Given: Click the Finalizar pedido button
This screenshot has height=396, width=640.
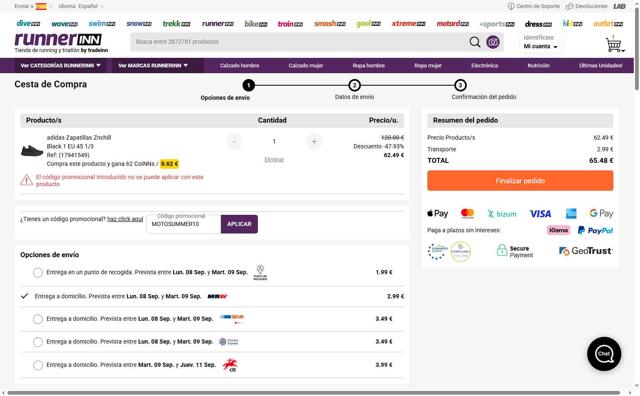Looking at the screenshot, I should [520, 180].
